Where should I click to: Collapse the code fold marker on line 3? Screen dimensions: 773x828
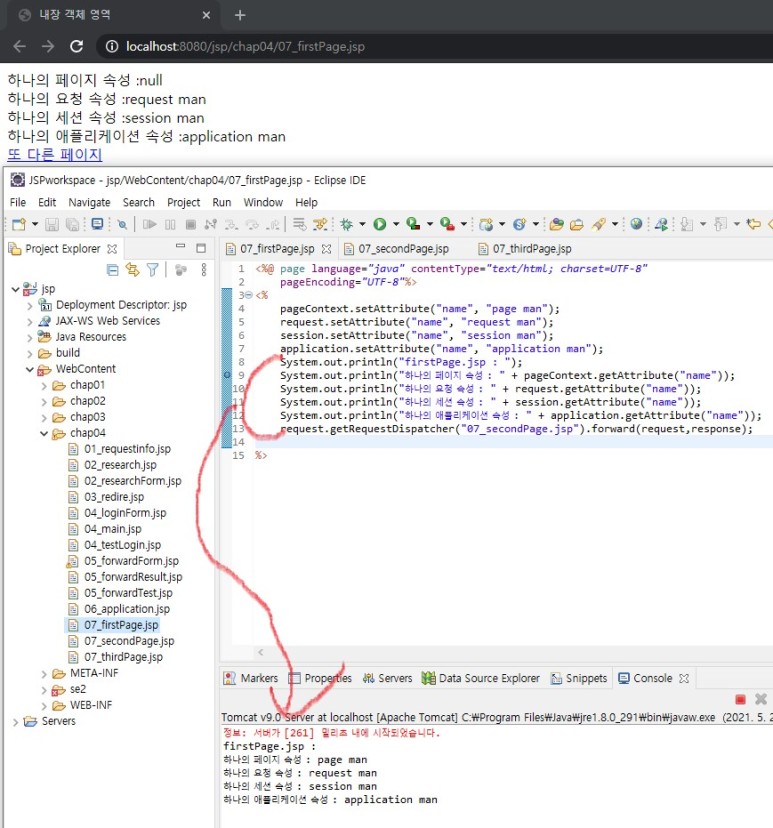tap(249, 295)
